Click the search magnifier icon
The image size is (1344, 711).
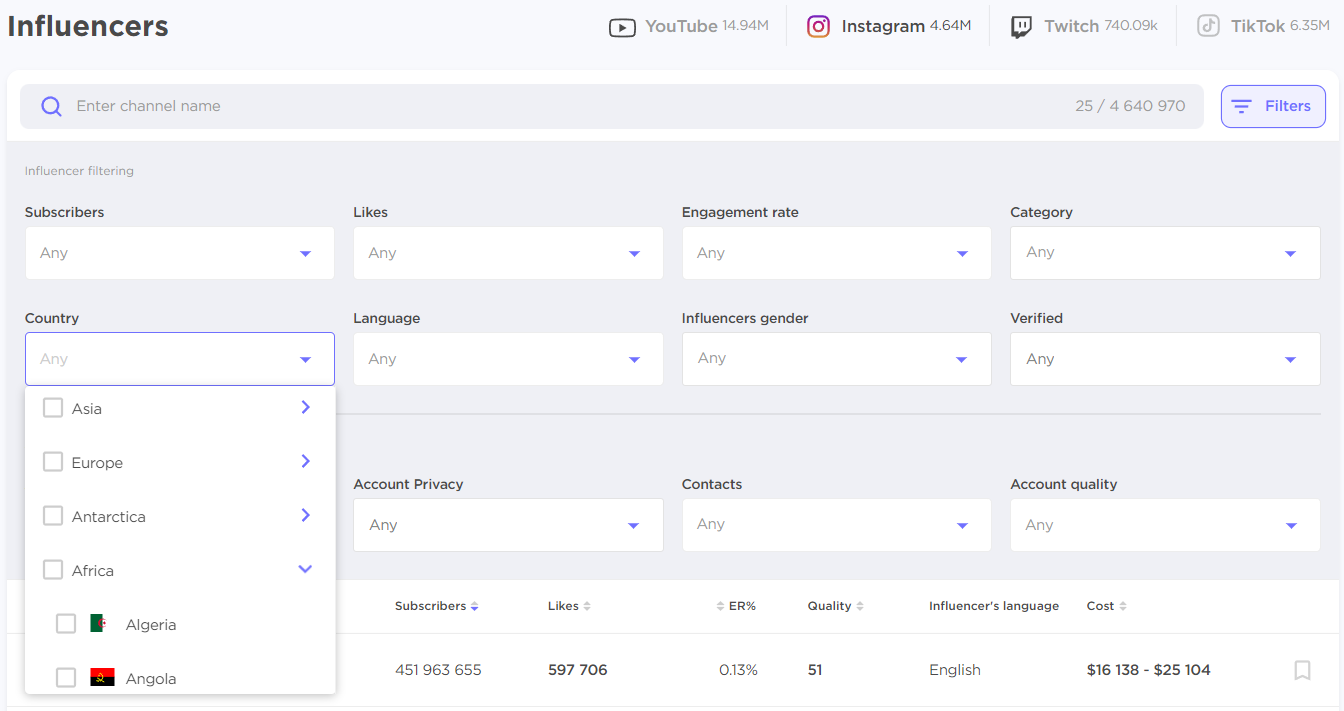(x=51, y=107)
